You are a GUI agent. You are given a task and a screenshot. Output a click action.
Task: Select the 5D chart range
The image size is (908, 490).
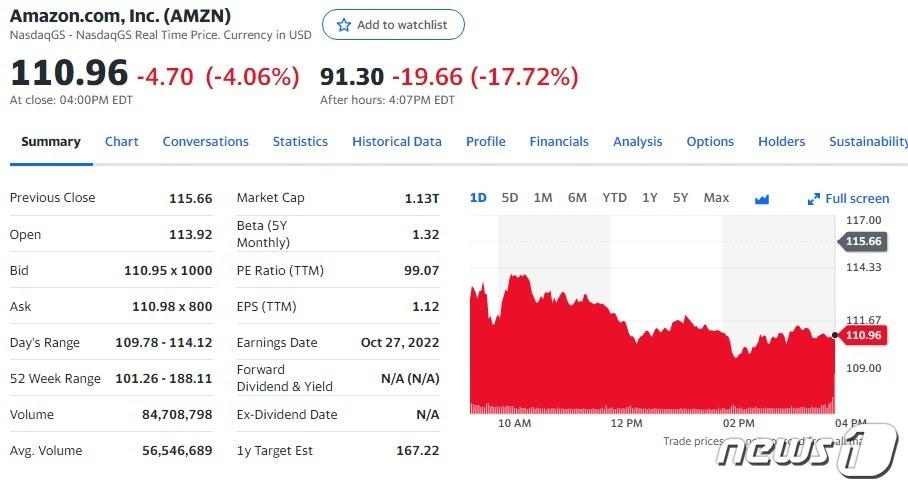pyautogui.click(x=510, y=198)
